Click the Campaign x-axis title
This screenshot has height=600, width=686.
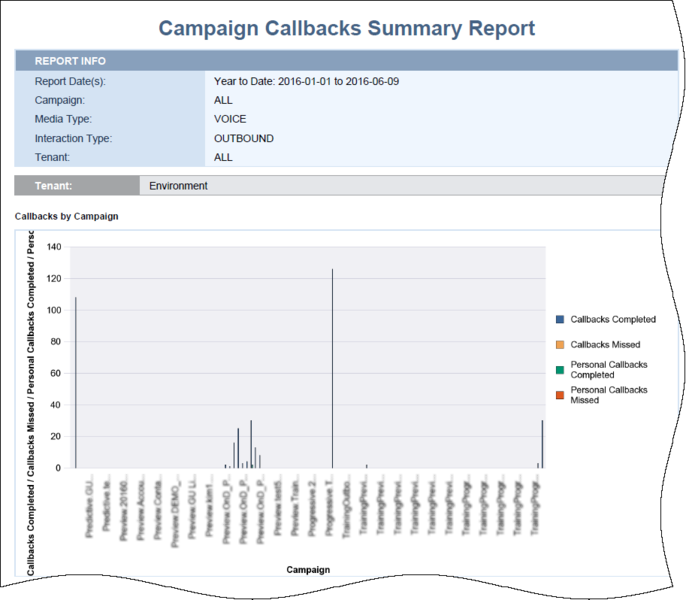coord(308,569)
